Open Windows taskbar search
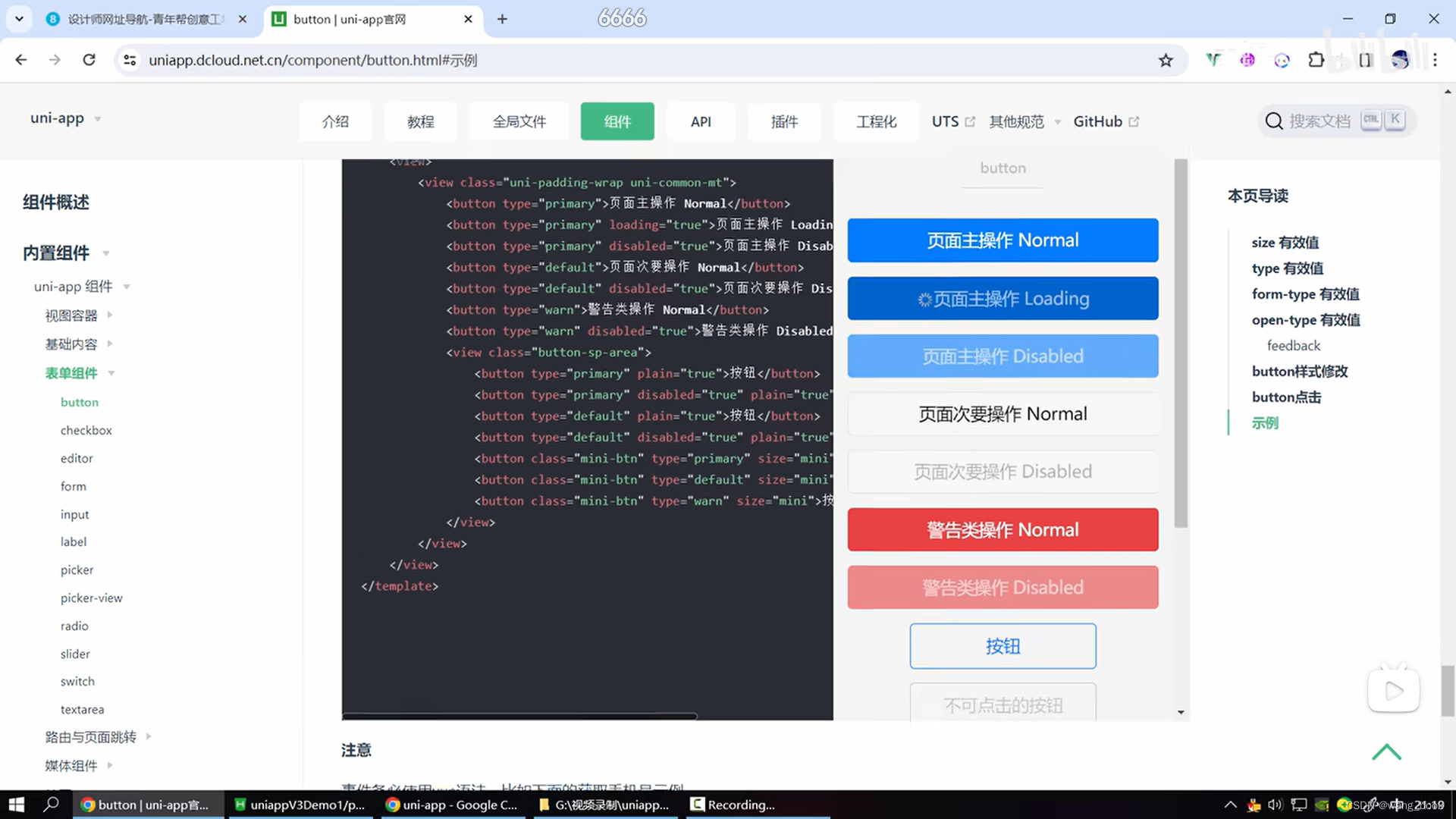Viewport: 1456px width, 819px height. (x=51, y=805)
